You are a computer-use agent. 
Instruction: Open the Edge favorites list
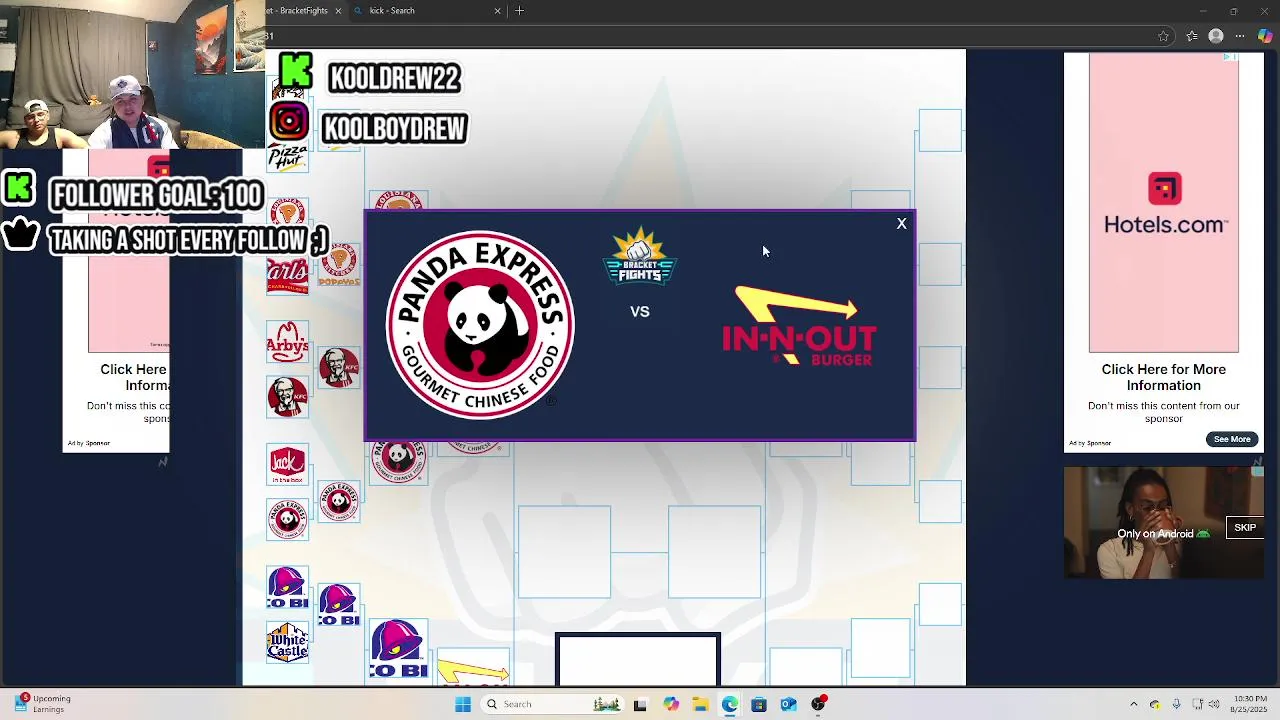1192,36
